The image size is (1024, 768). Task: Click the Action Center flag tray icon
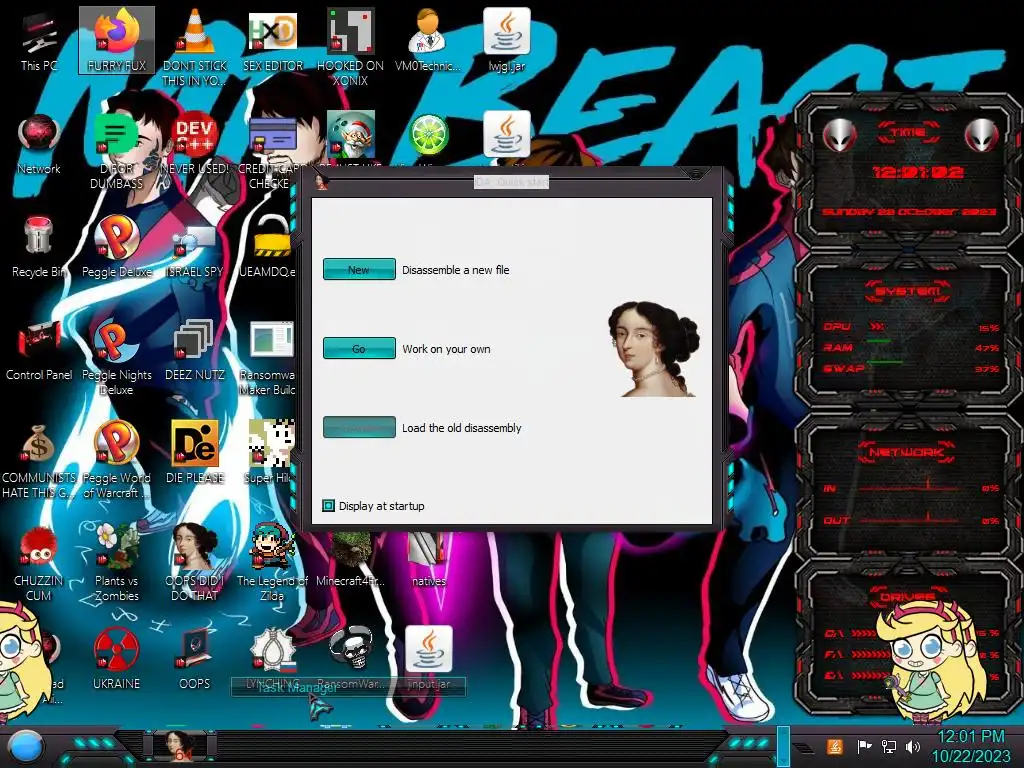(864, 746)
